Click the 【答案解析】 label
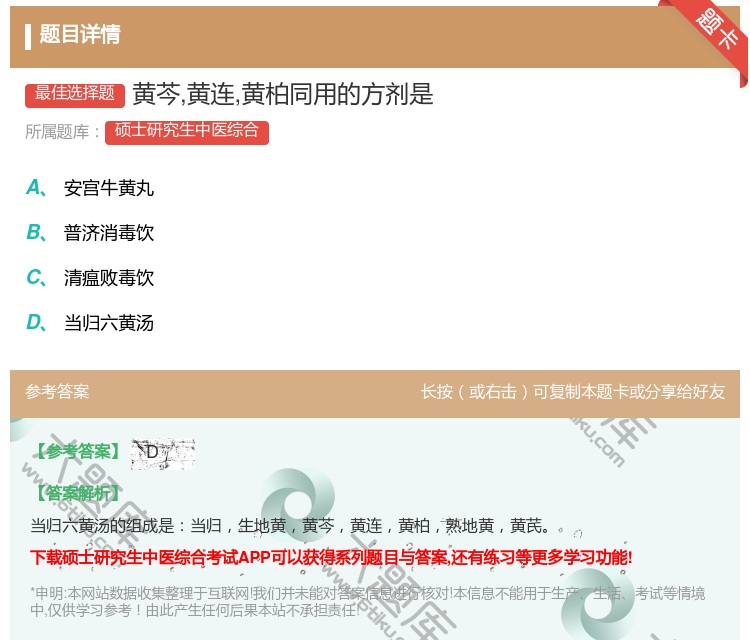The image size is (750, 640). (78, 493)
